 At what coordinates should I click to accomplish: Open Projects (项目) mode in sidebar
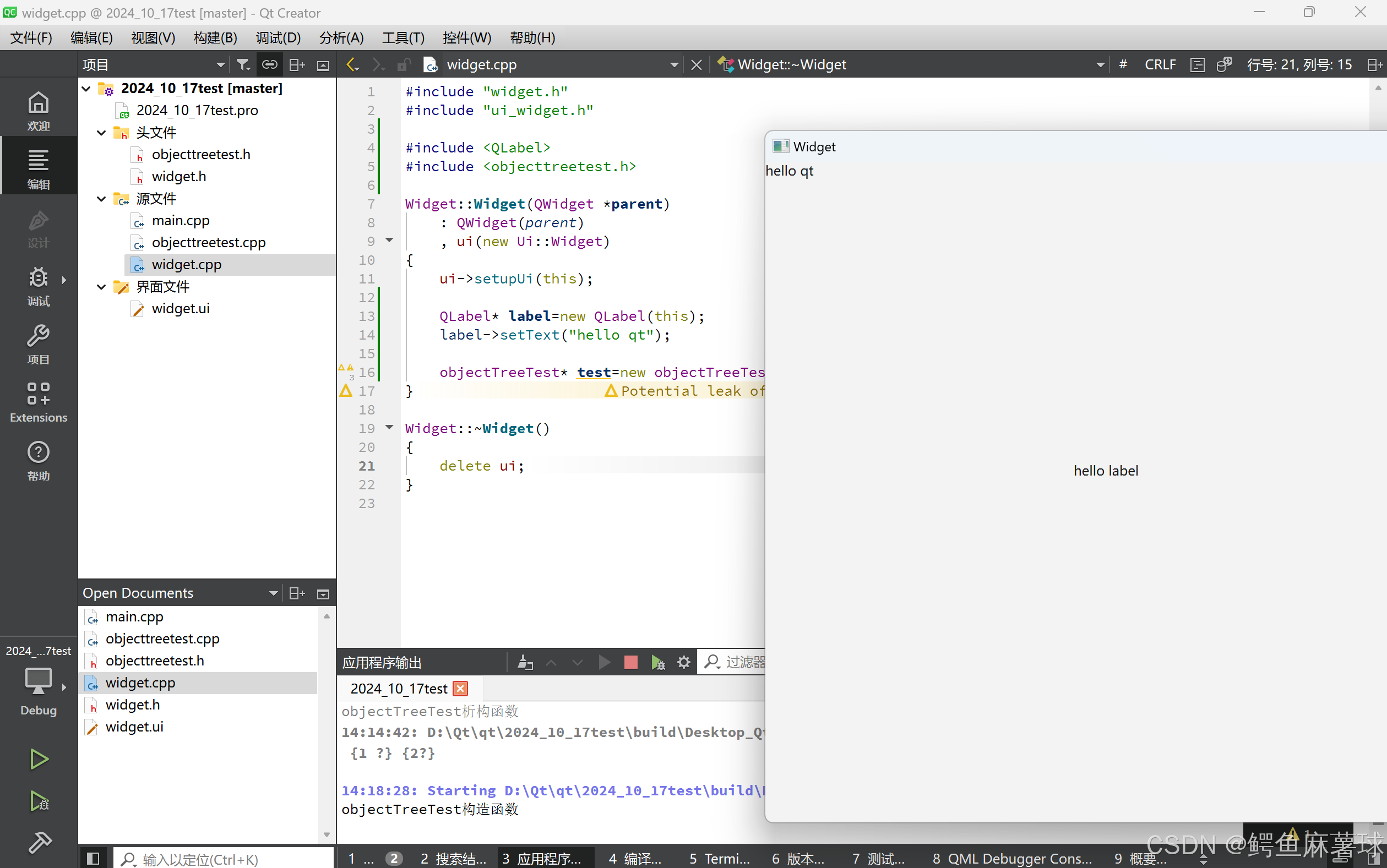(39, 344)
